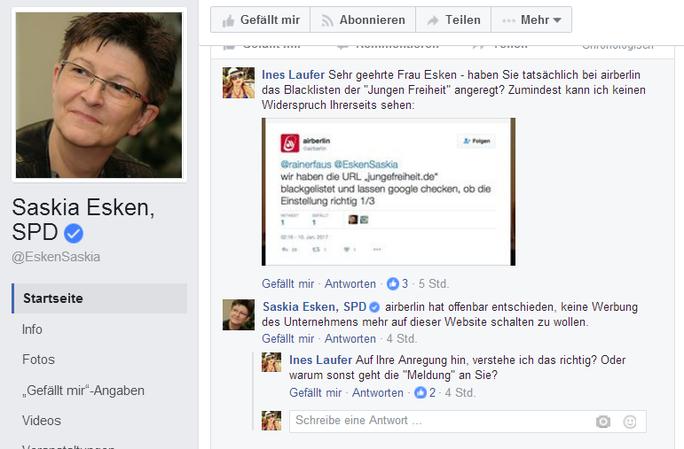The height and width of the screenshot is (449, 684).
Task: Click like-count thumb icon showing 3
Action: click(393, 284)
